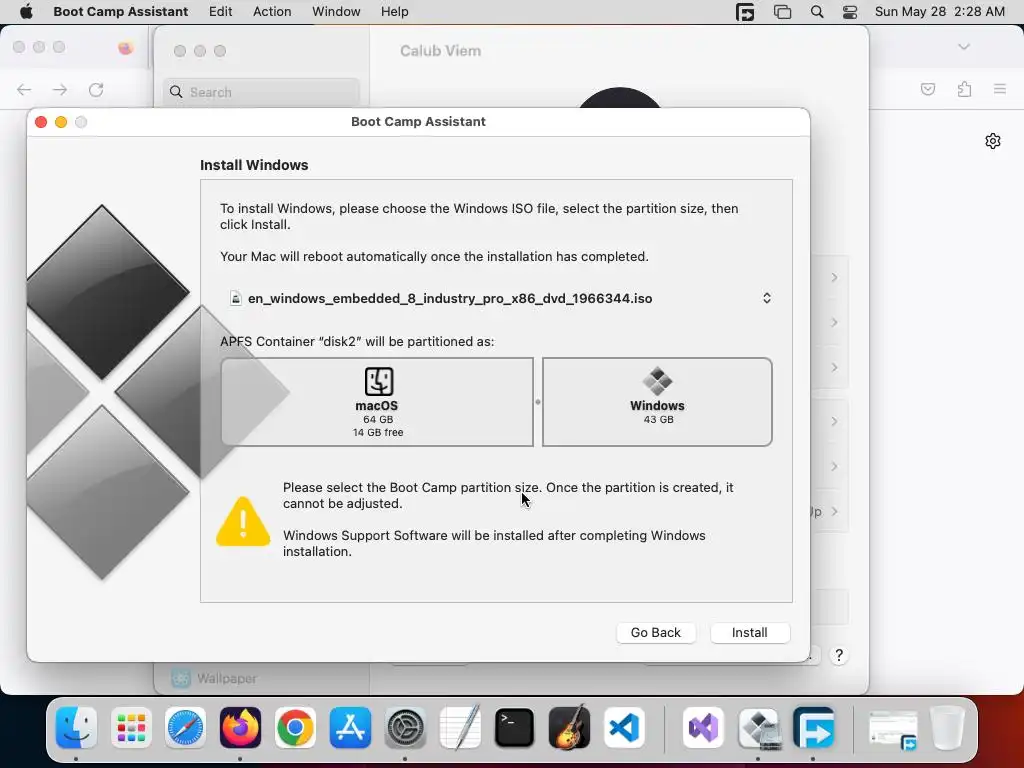Open Firefox extensions puzzle icon
The height and width of the screenshot is (768, 1024).
[x=965, y=89]
